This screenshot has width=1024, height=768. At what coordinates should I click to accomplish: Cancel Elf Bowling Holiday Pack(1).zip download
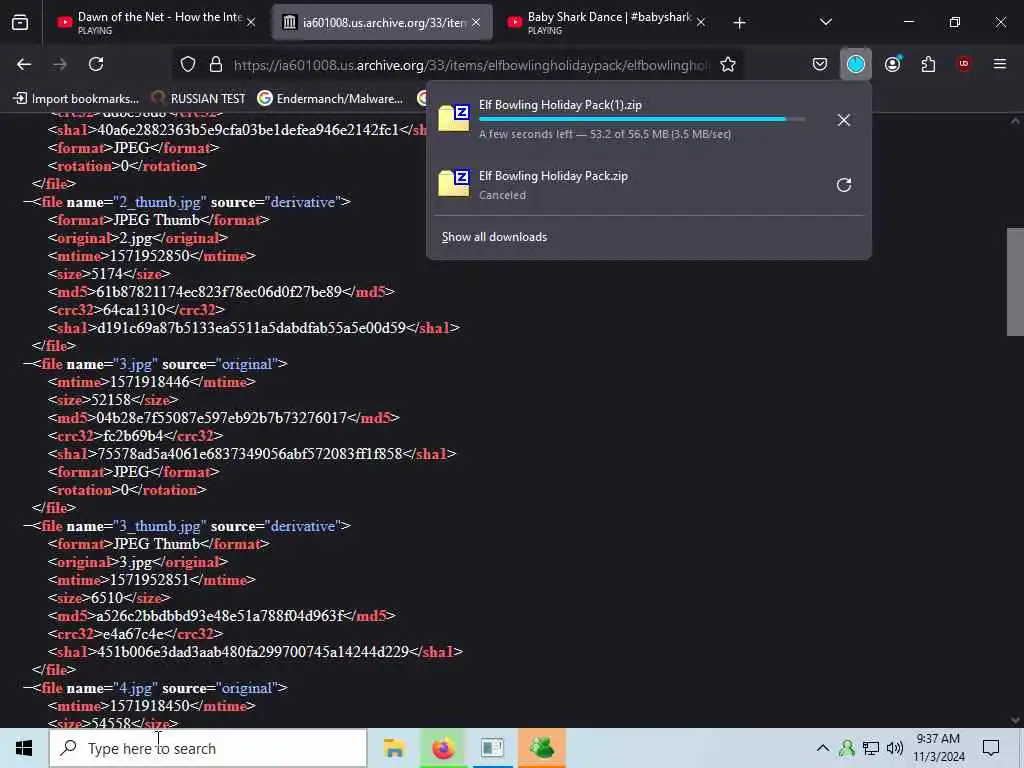pyautogui.click(x=844, y=120)
